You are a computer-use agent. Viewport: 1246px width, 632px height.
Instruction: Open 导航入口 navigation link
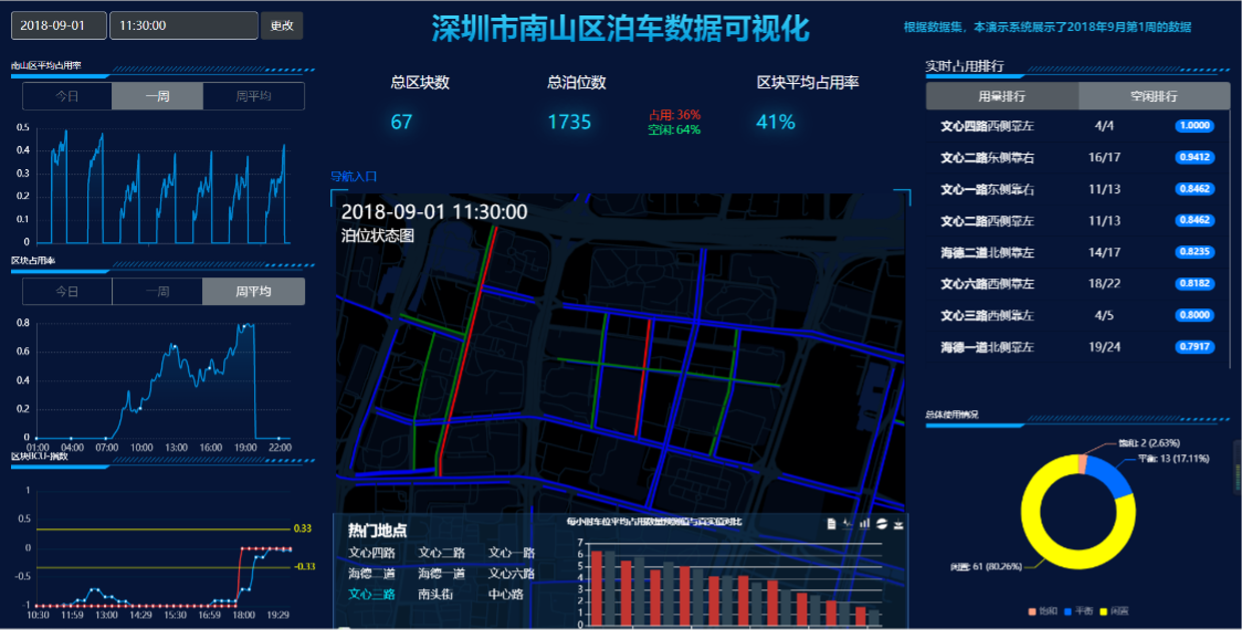(354, 177)
